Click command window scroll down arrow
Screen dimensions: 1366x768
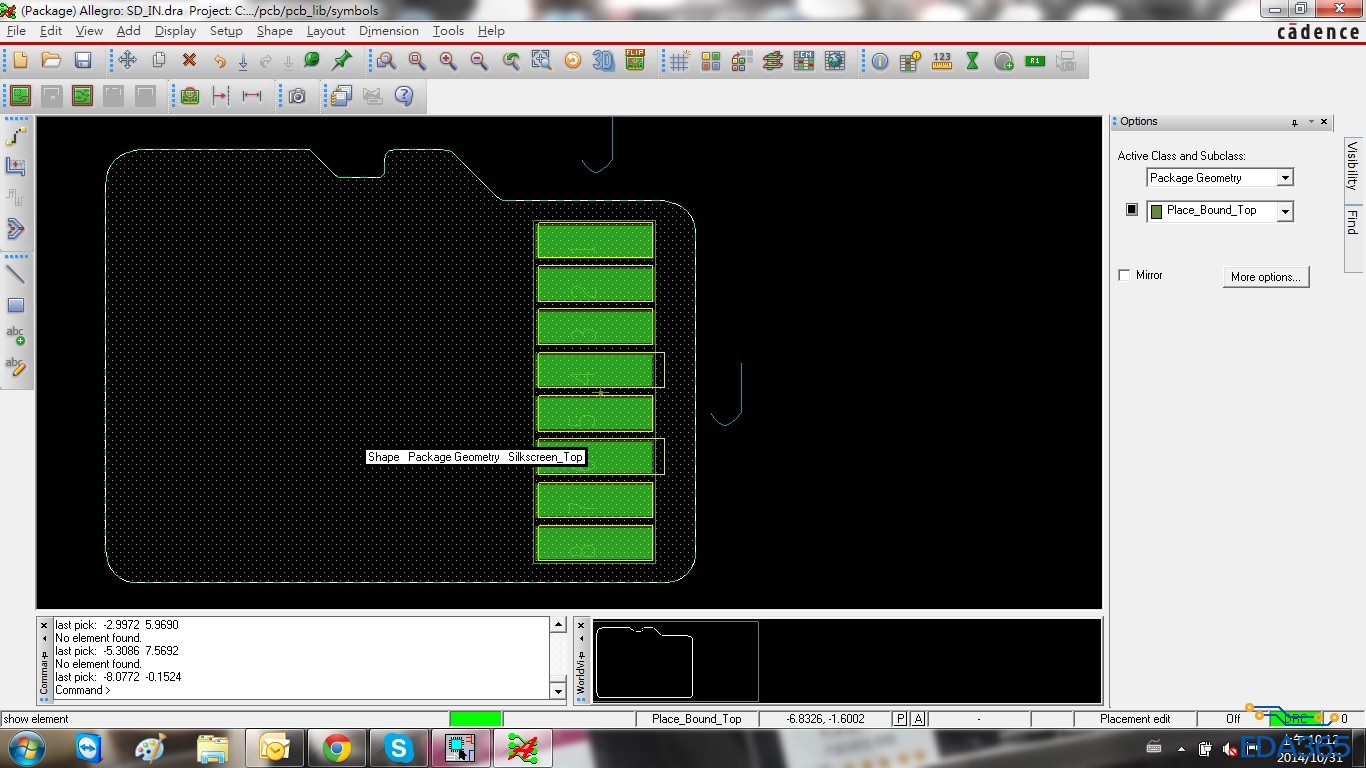coord(558,691)
